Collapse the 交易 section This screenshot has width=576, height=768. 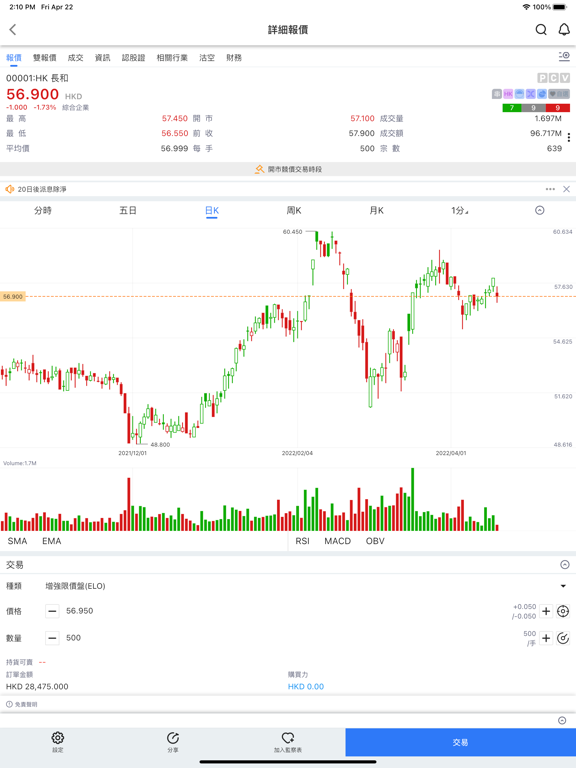pyautogui.click(x=565, y=565)
